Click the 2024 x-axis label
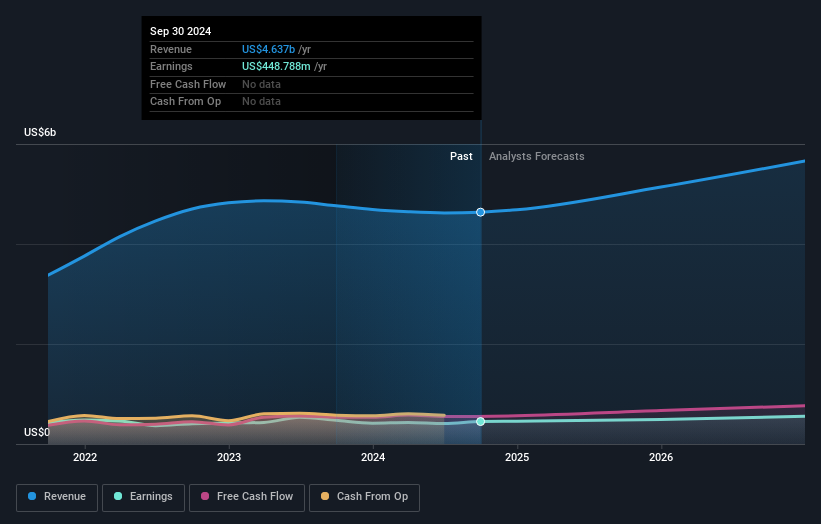Image resolution: width=821 pixels, height=524 pixels. coord(373,457)
